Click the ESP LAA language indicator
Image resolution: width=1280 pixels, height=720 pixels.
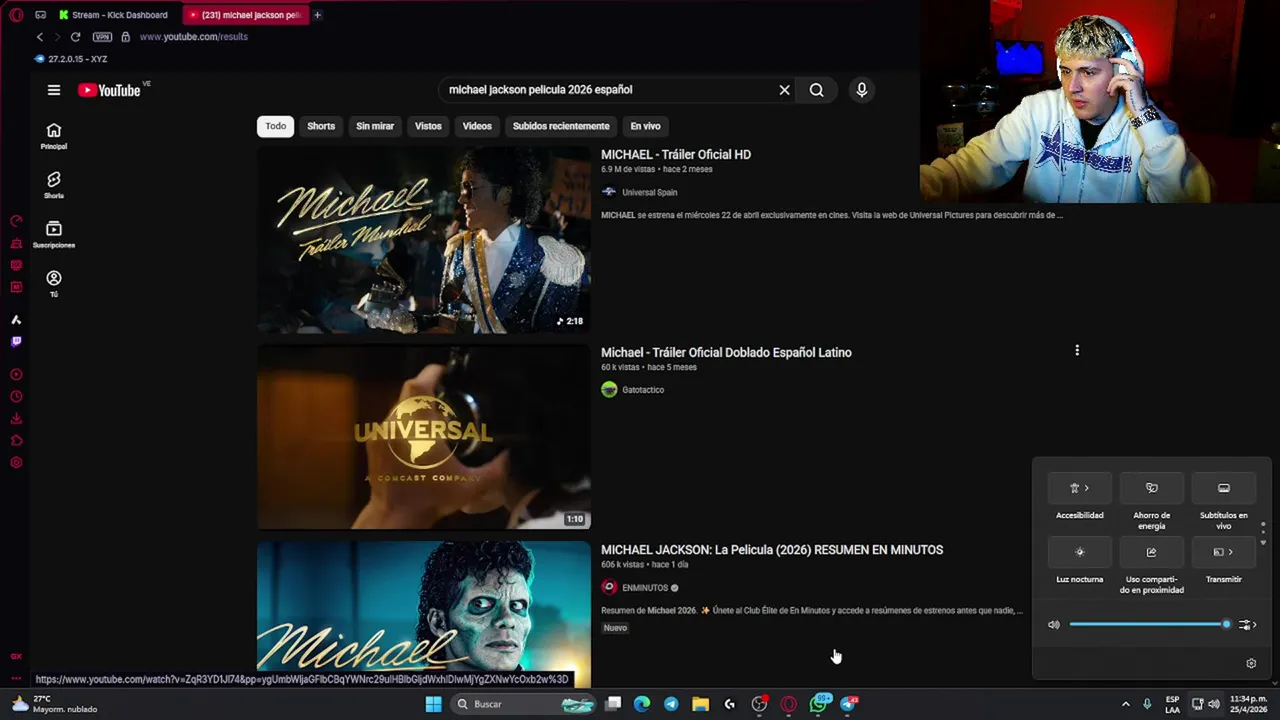1172,704
